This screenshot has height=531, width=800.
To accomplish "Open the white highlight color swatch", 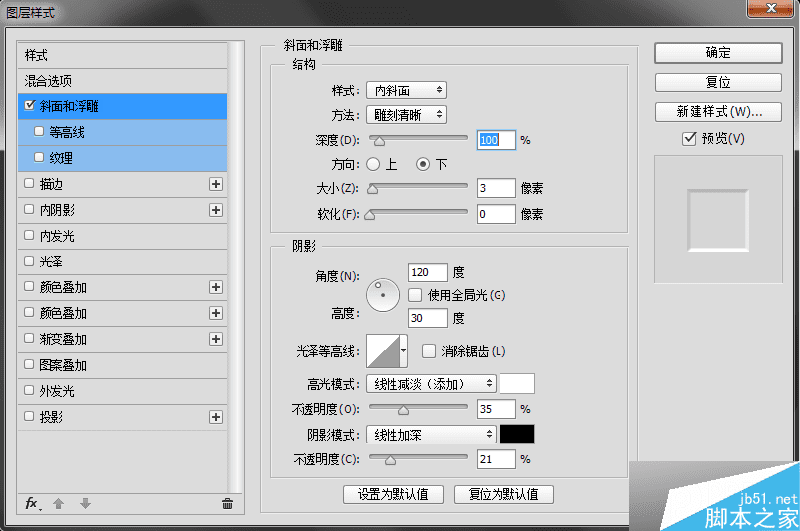I will pos(517,384).
